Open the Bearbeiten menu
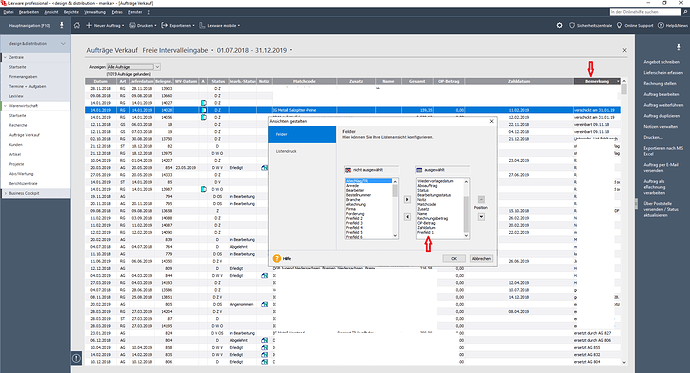Viewport: 690px width, 373px height. point(29,12)
